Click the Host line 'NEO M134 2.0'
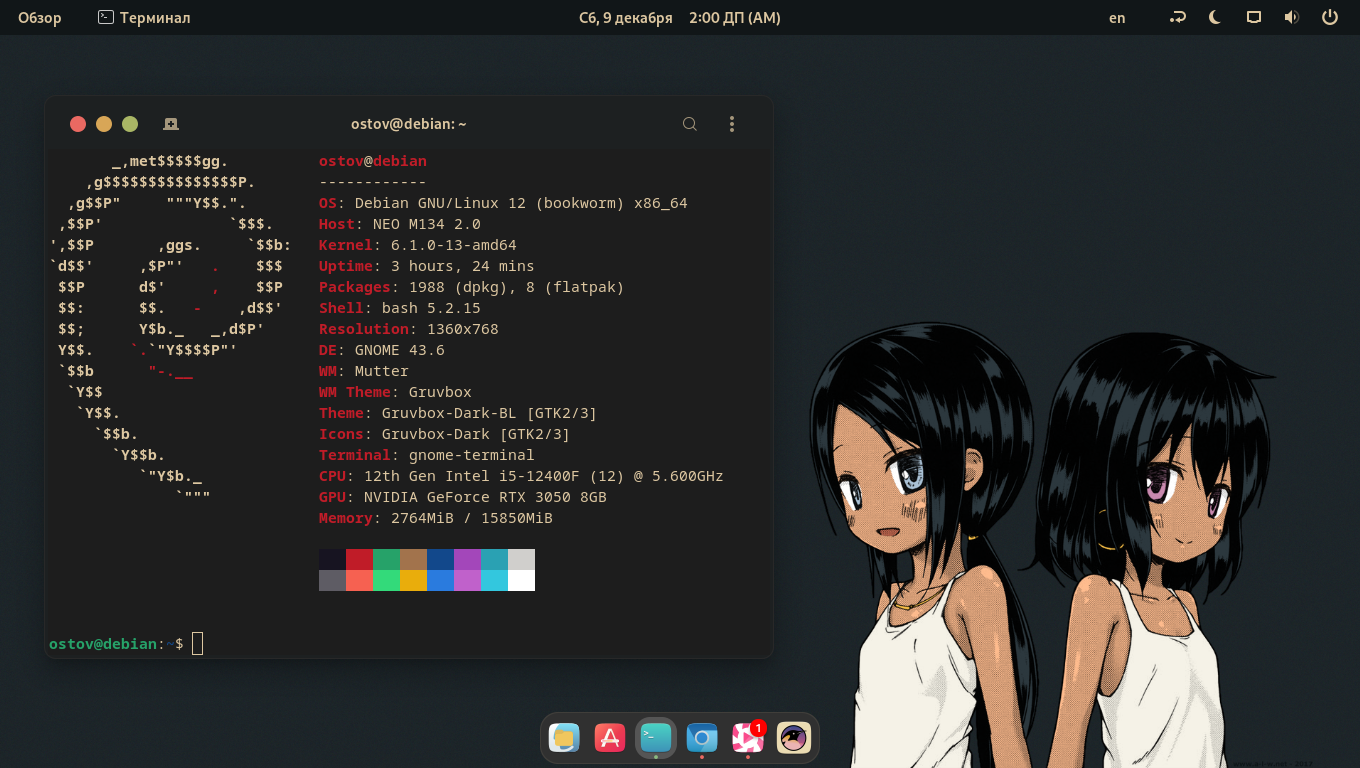The image size is (1360, 768). coord(400,224)
